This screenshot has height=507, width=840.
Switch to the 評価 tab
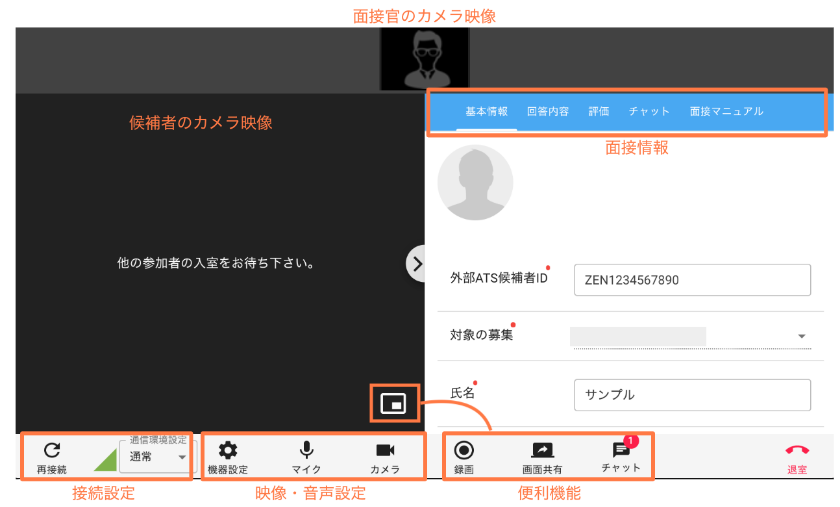pos(599,112)
